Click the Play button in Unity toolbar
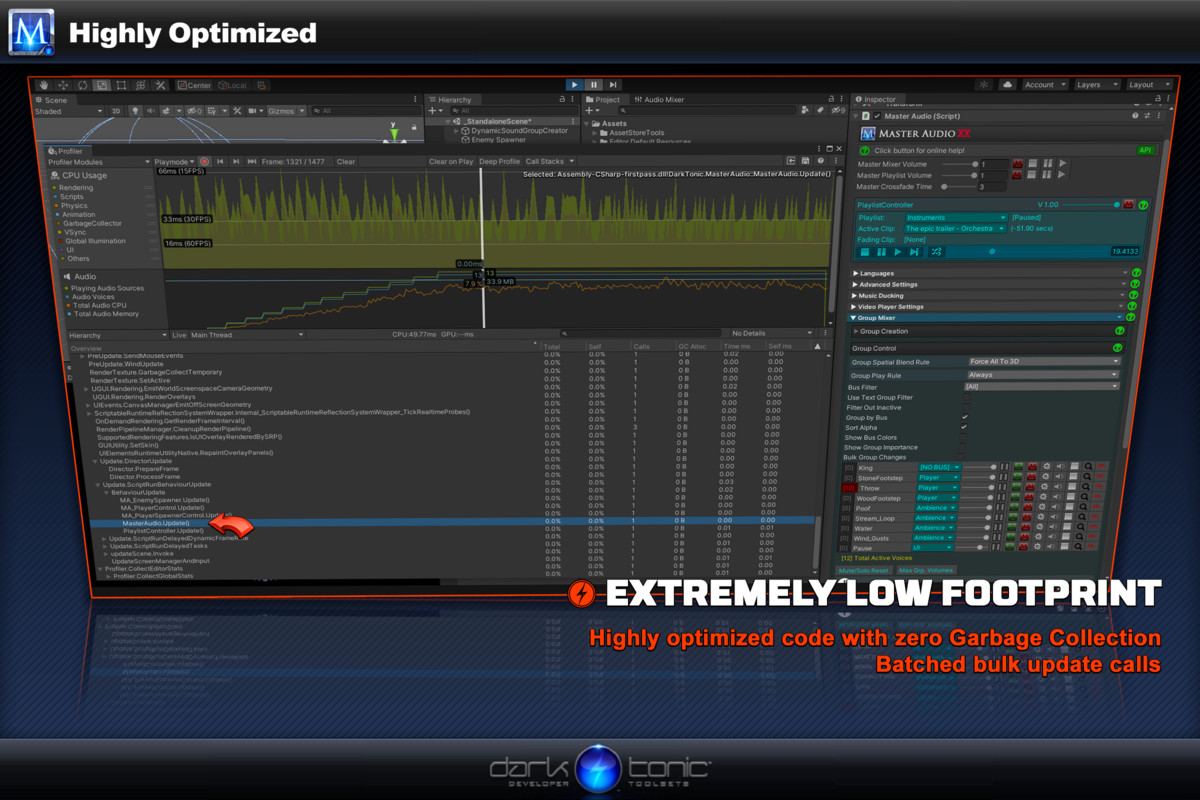The height and width of the screenshot is (800, 1200). tap(574, 85)
